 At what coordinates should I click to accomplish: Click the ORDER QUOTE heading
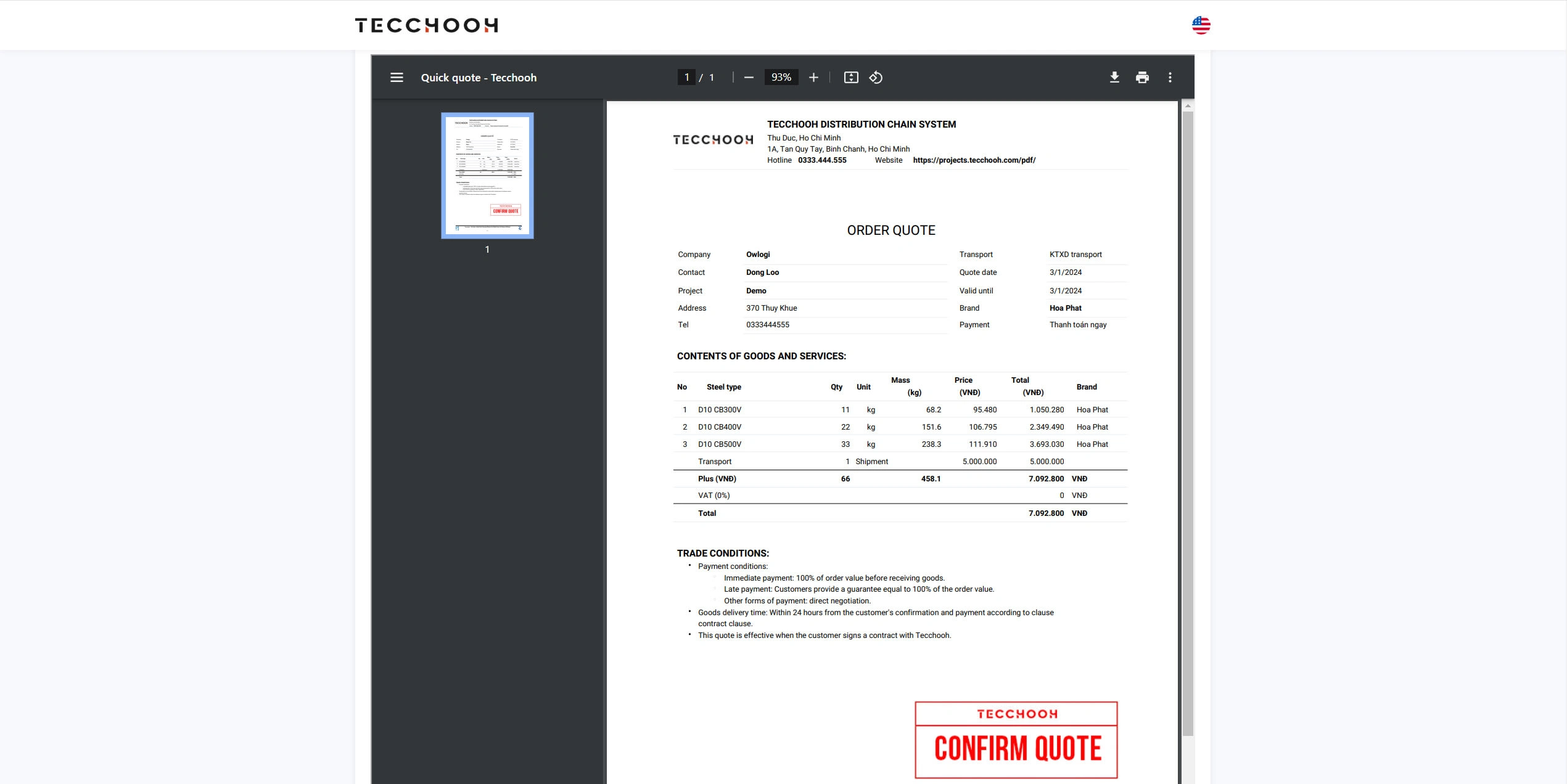coord(890,231)
